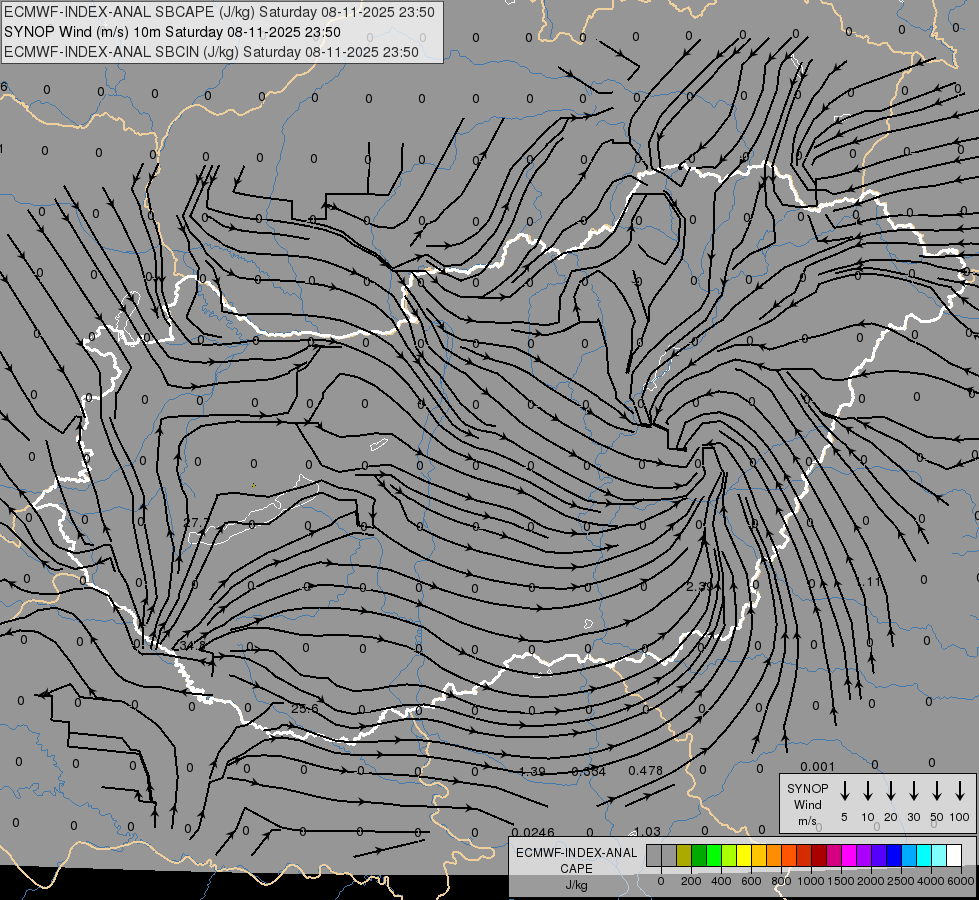Screen dimensions: 979x900
Task: Click the indigo swatch after 2000 tick
Action: point(879,855)
